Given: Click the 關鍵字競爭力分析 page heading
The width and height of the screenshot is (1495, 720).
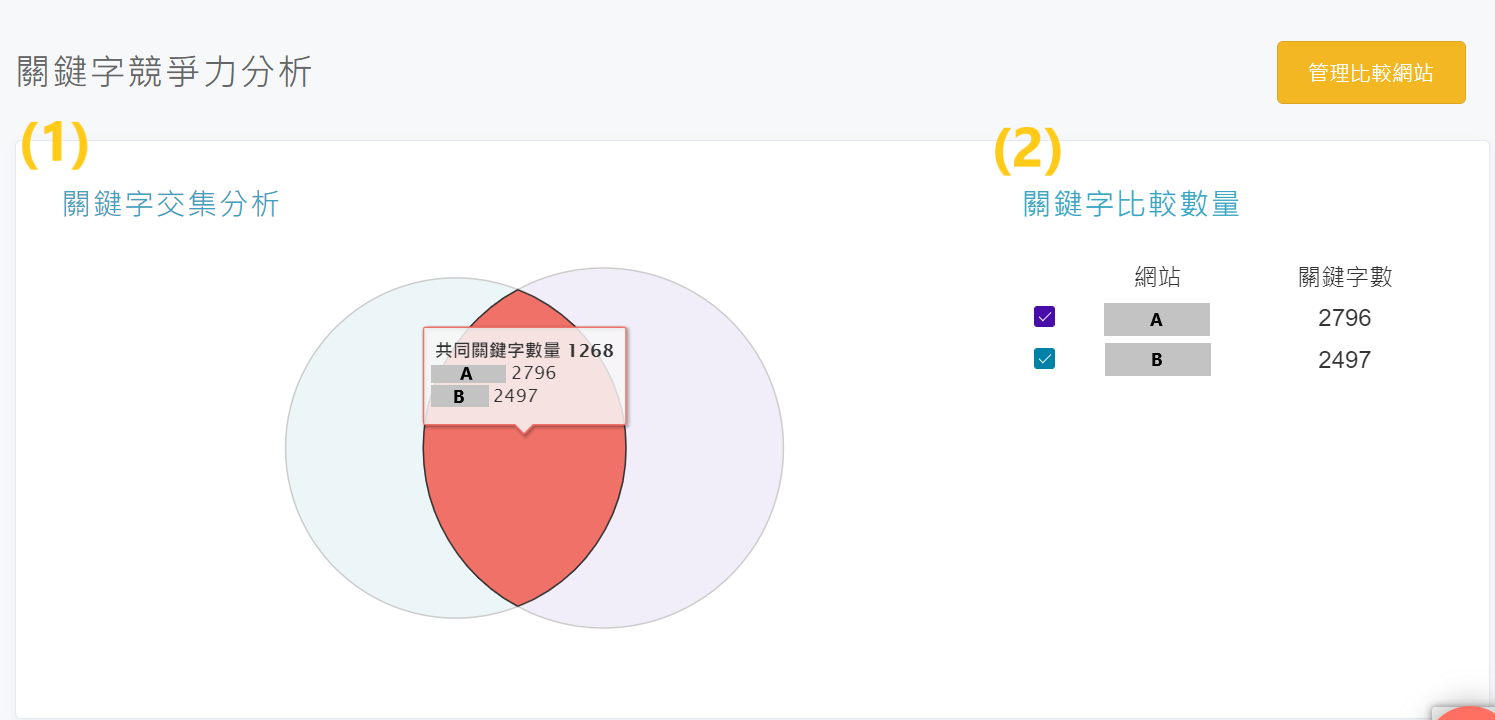Looking at the screenshot, I should pos(165,72).
